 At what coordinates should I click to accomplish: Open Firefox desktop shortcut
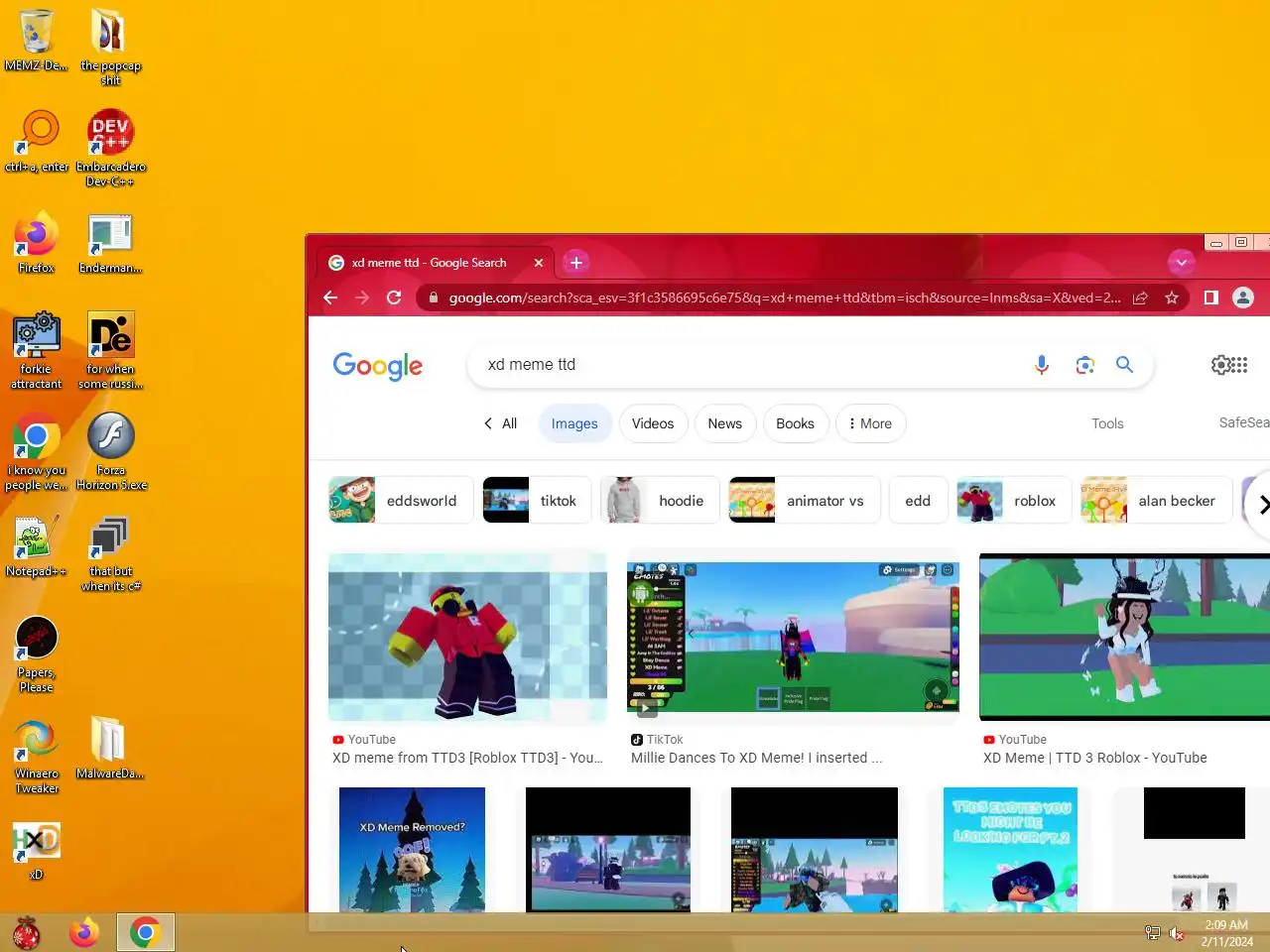(x=36, y=242)
